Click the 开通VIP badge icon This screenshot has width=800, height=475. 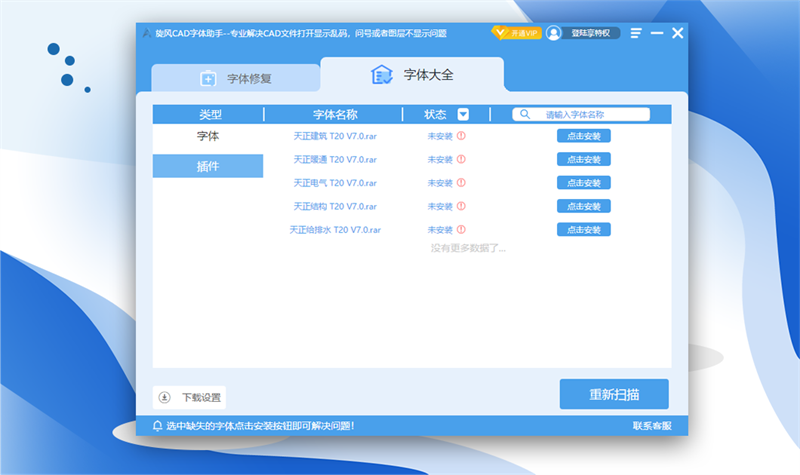tap(516, 33)
